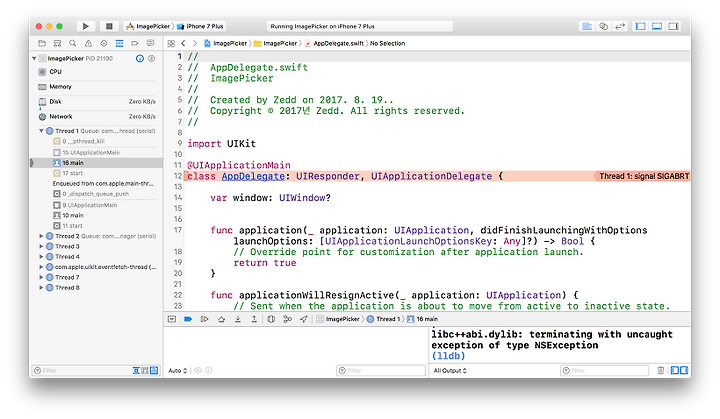
Task: Toggle the Navigator panel visibility
Action: point(641,26)
